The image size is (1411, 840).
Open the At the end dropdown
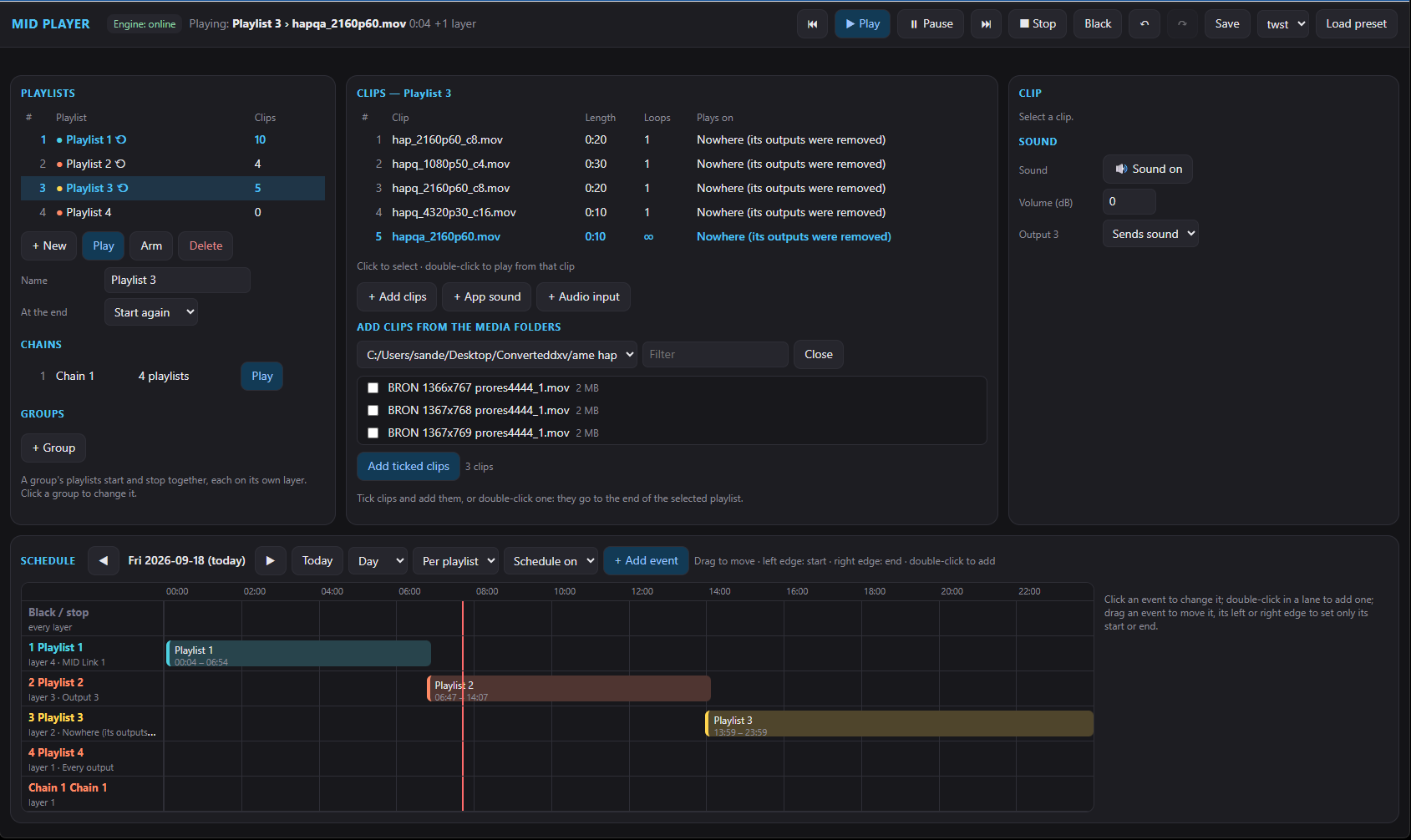[x=151, y=312]
